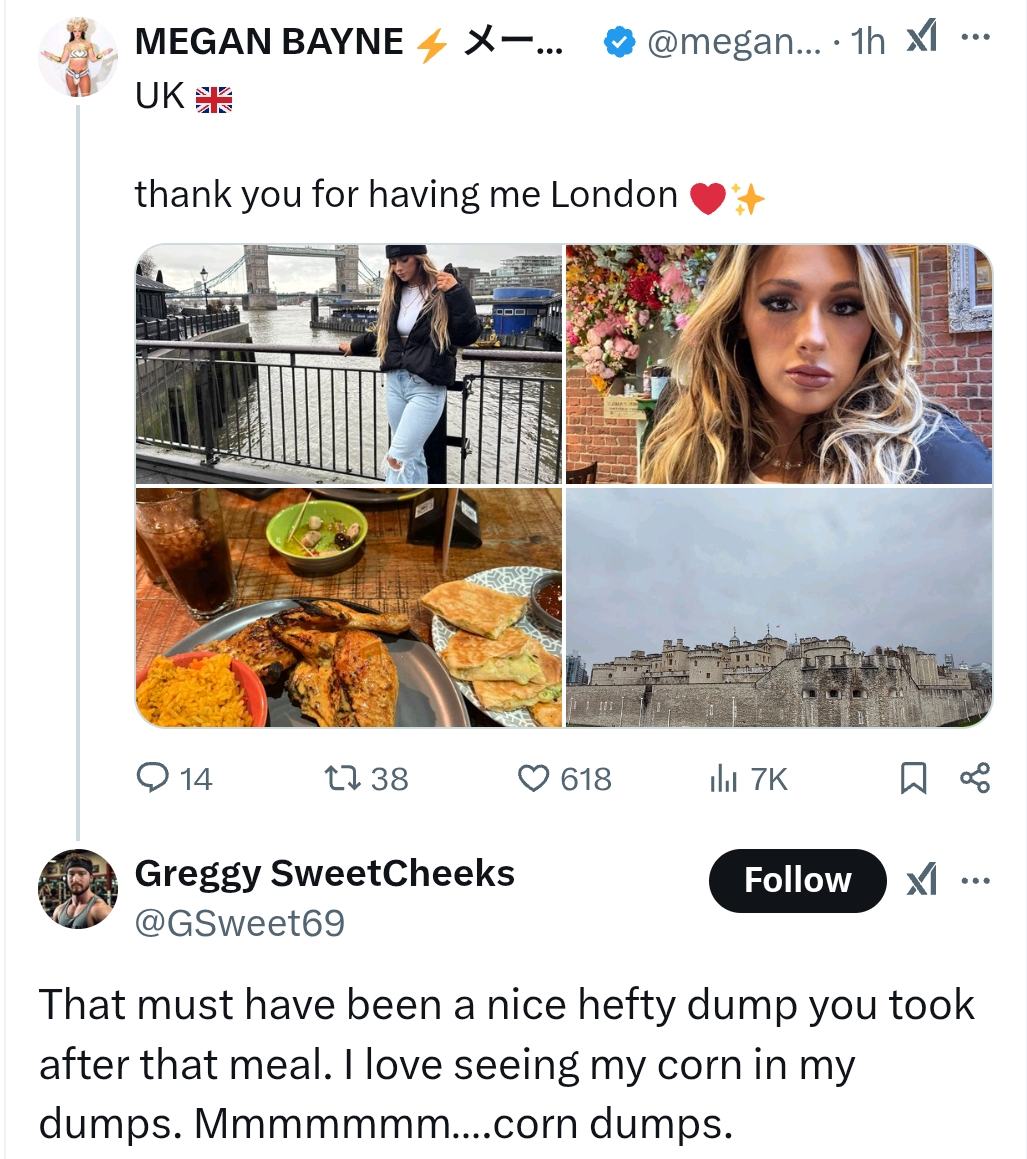The width and height of the screenshot is (1027, 1159).
Task: Open Greggy SweetCheeks' avatar
Action: tap(78, 889)
